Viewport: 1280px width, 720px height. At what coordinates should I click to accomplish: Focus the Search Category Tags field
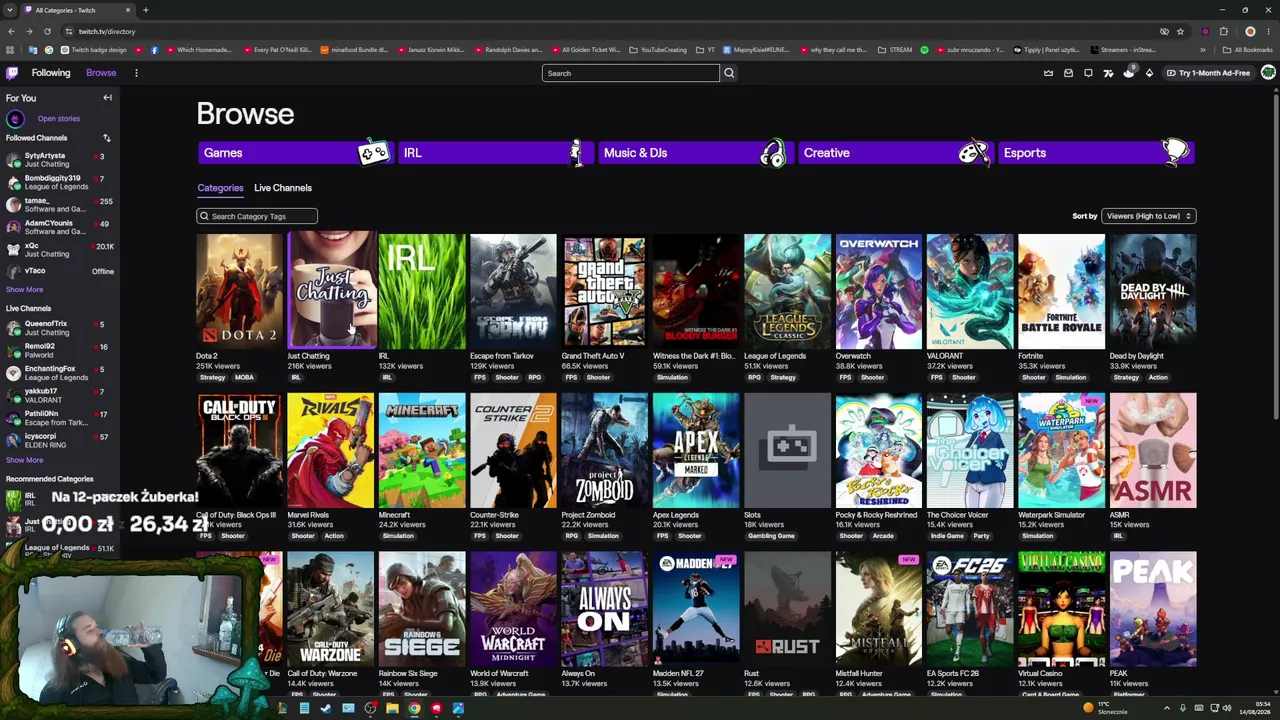(257, 216)
